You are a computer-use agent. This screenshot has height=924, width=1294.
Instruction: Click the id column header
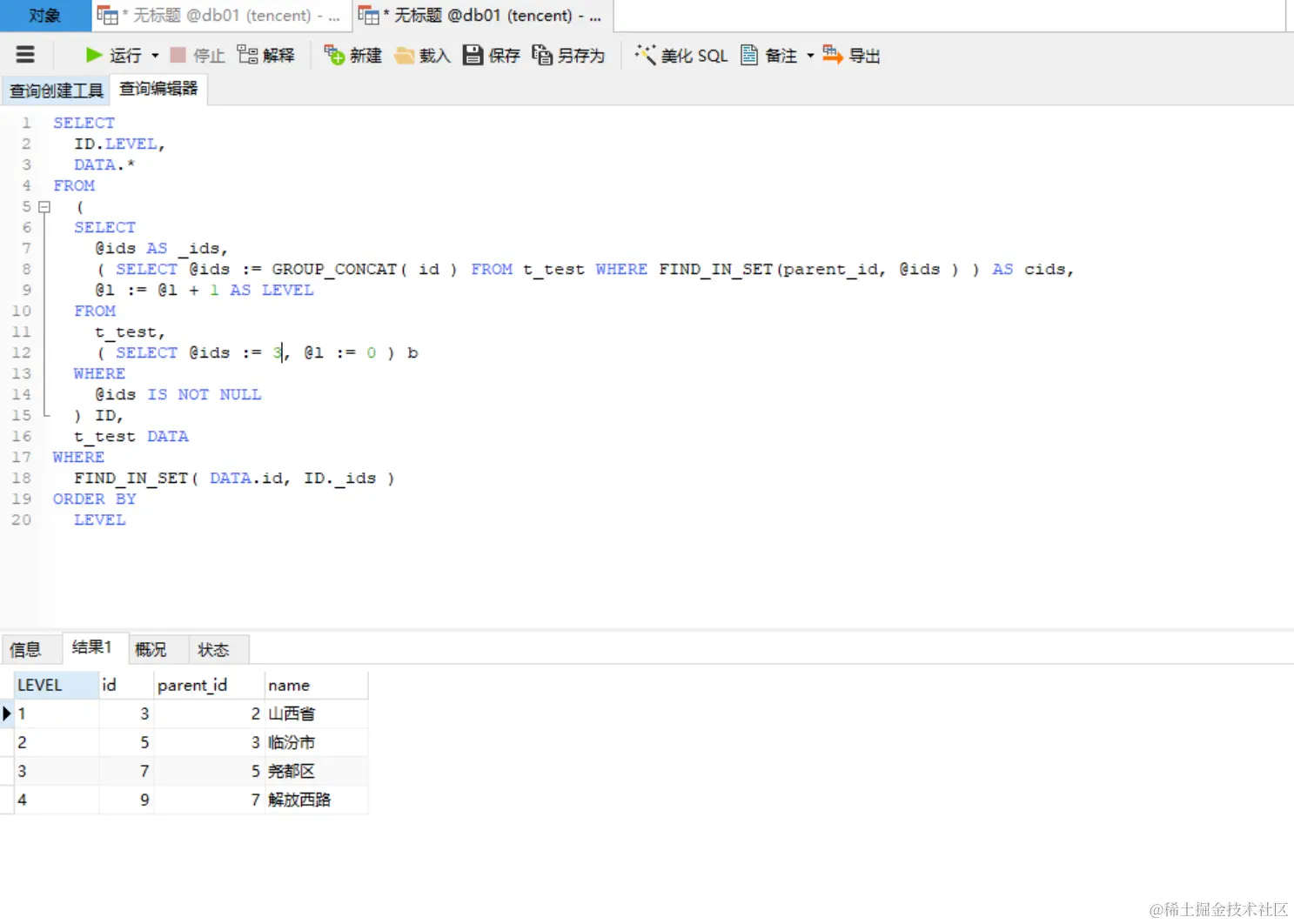pyautogui.click(x=126, y=685)
